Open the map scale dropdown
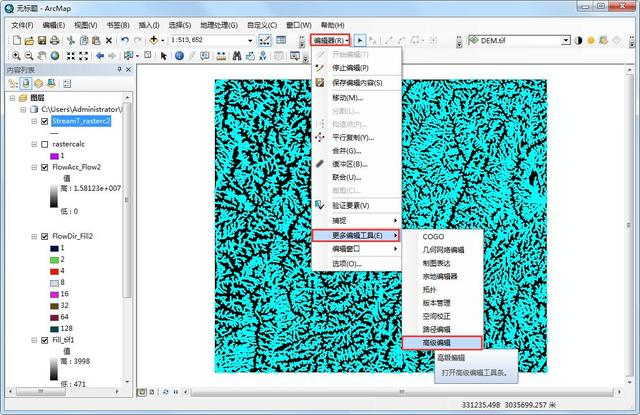Screen dimensions: 640x415 [250, 40]
